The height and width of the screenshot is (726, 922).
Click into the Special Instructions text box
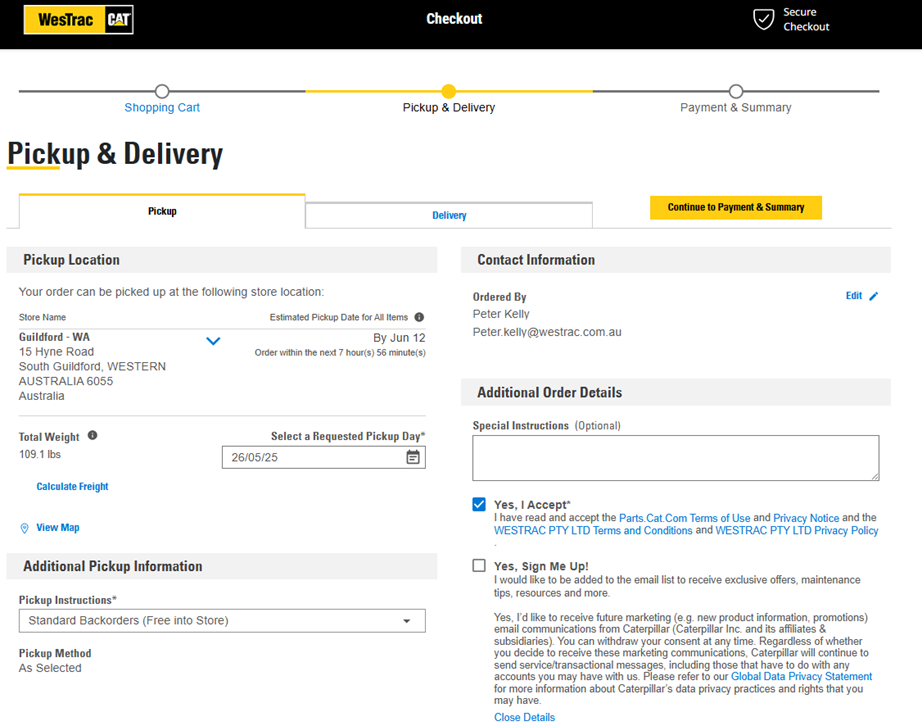[x=676, y=458]
